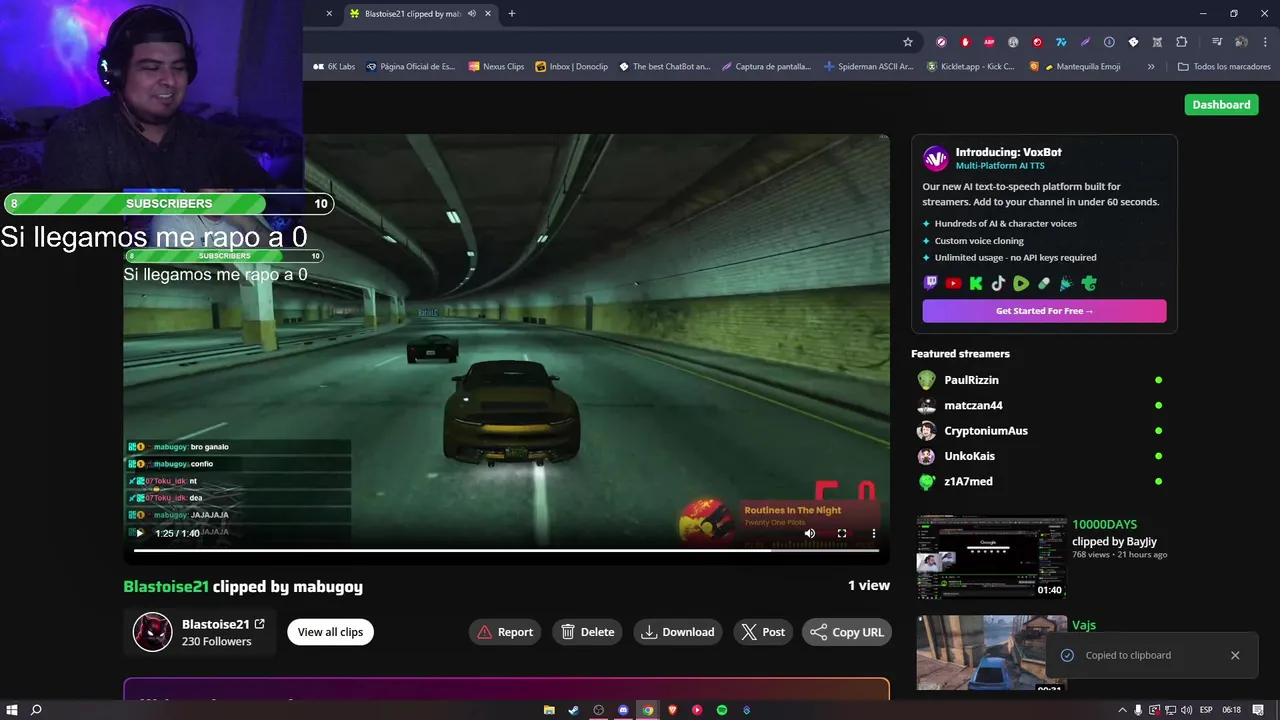Dismiss the Copied to clipboard toast
This screenshot has width=1280, height=720.
[1235, 655]
